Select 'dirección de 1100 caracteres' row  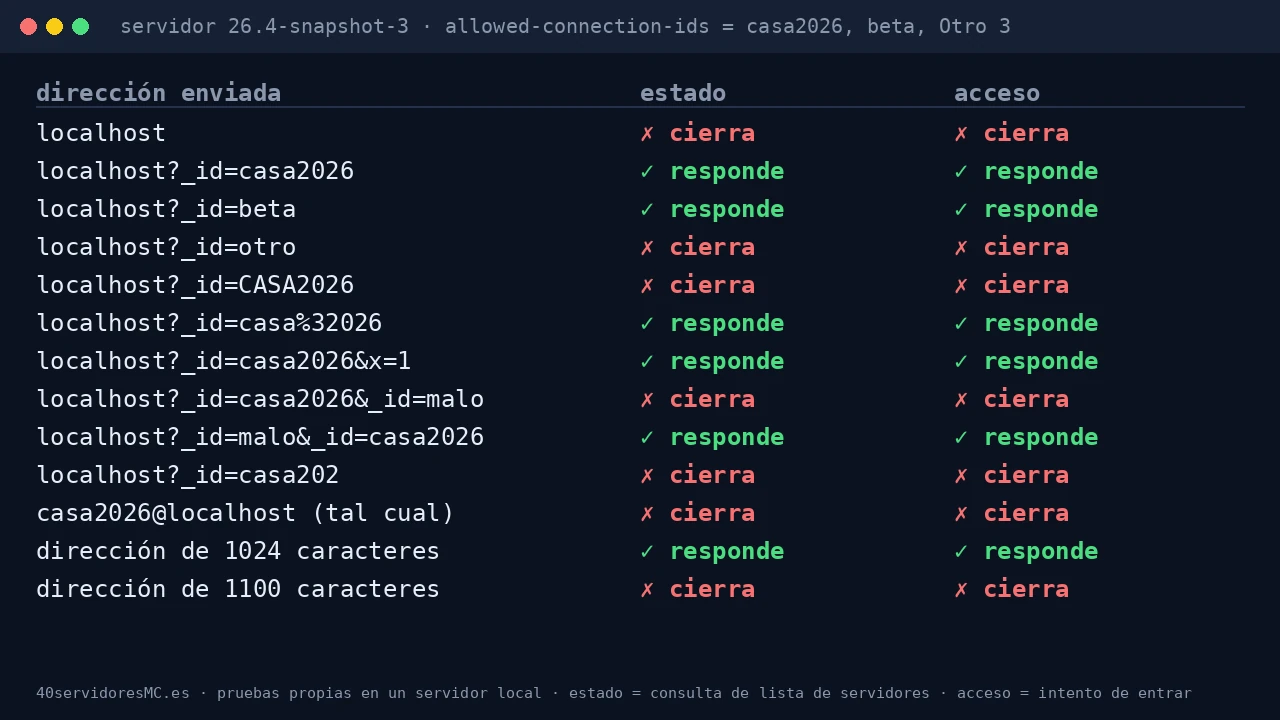click(x=238, y=589)
